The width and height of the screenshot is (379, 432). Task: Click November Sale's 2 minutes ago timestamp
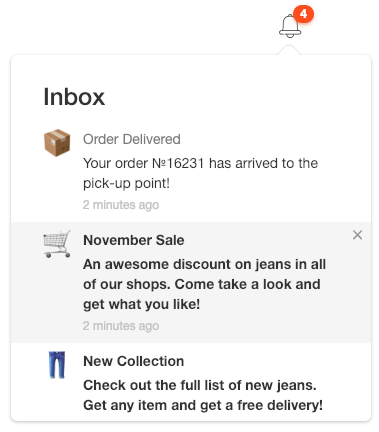tap(121, 326)
